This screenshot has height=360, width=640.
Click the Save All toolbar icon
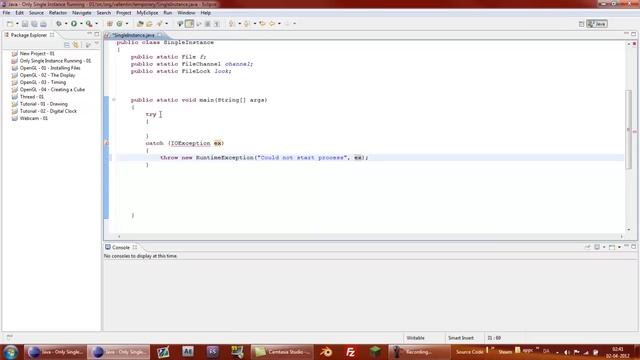pyautogui.click(x=34, y=24)
